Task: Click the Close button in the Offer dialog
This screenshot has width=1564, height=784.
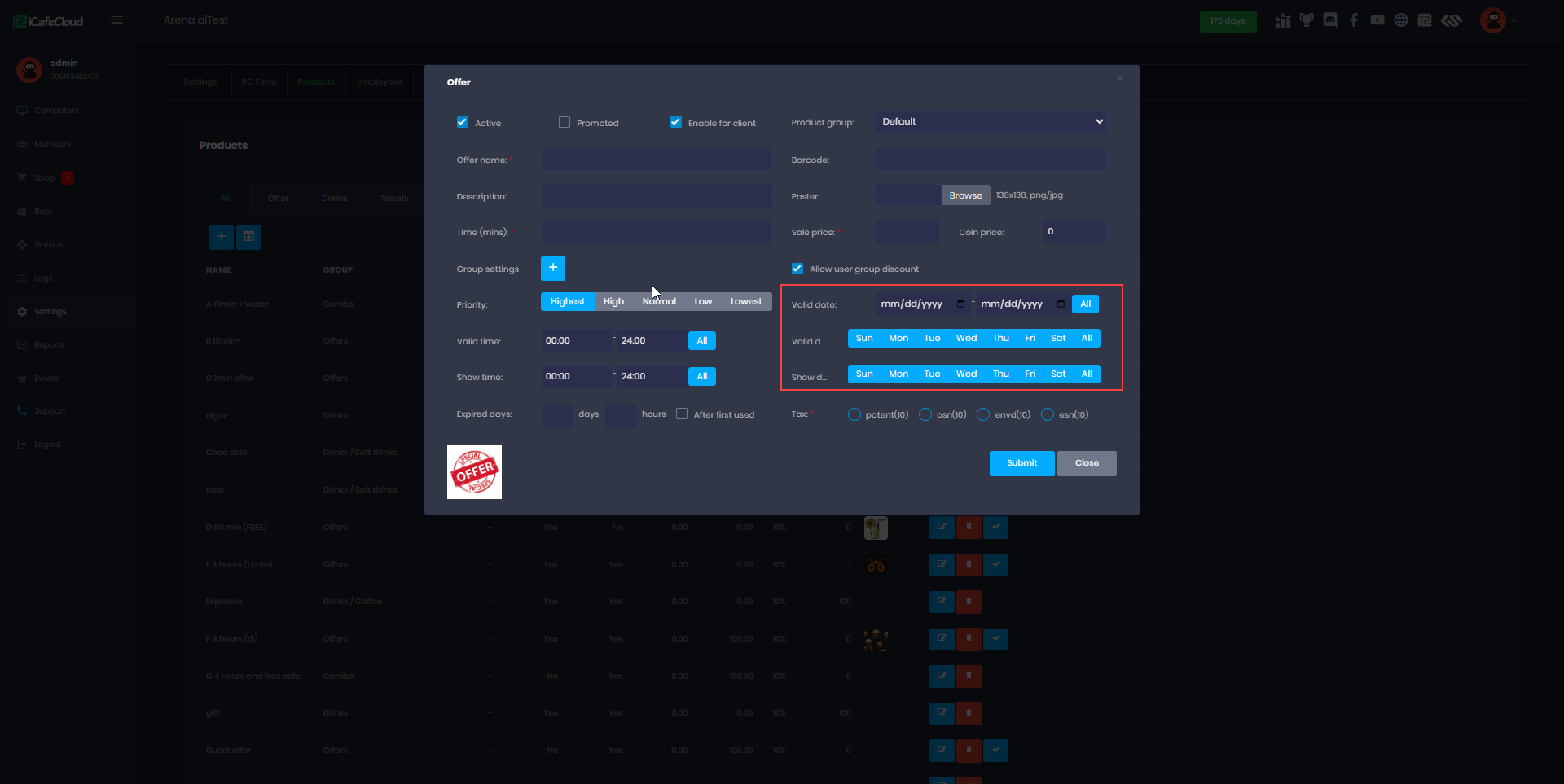Action: pos(1087,463)
